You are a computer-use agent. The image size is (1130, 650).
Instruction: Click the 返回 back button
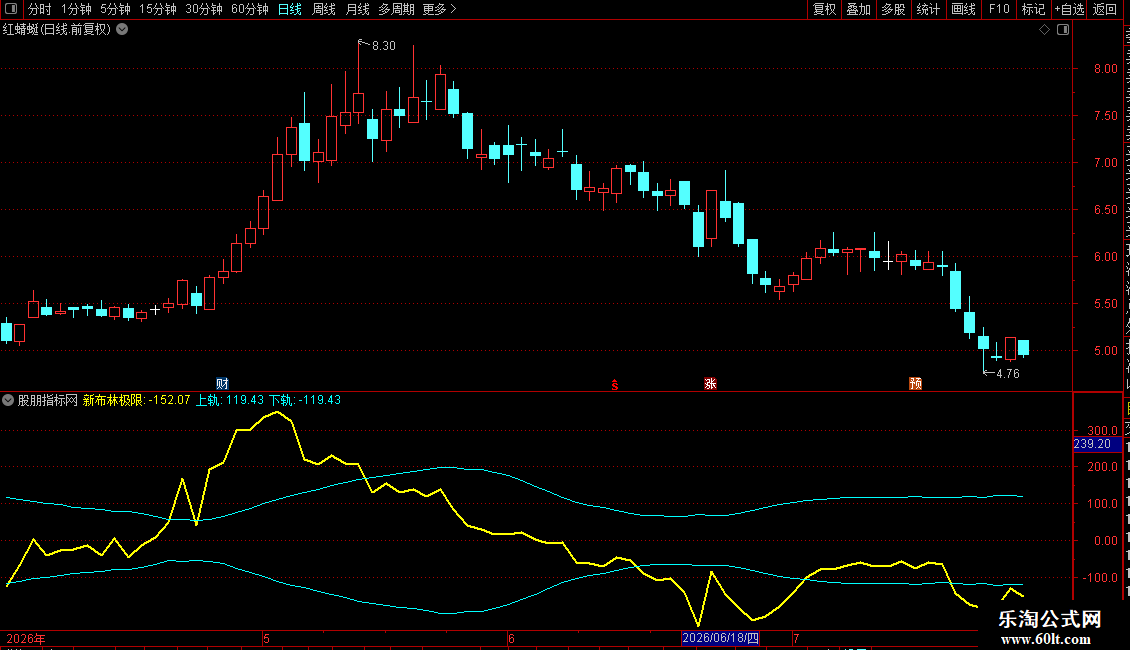point(1105,9)
